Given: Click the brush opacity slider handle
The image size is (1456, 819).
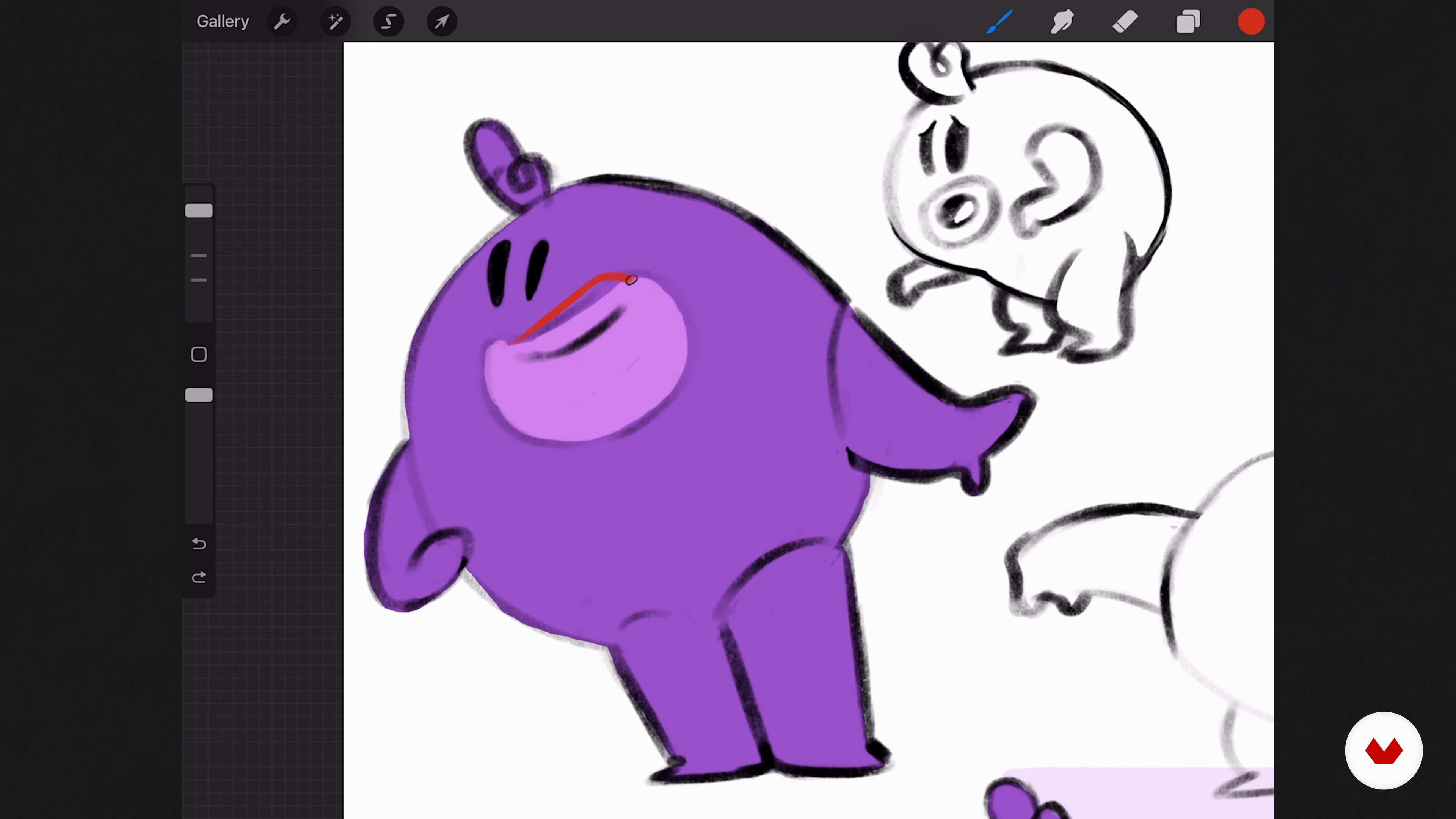Looking at the screenshot, I should click(x=199, y=395).
